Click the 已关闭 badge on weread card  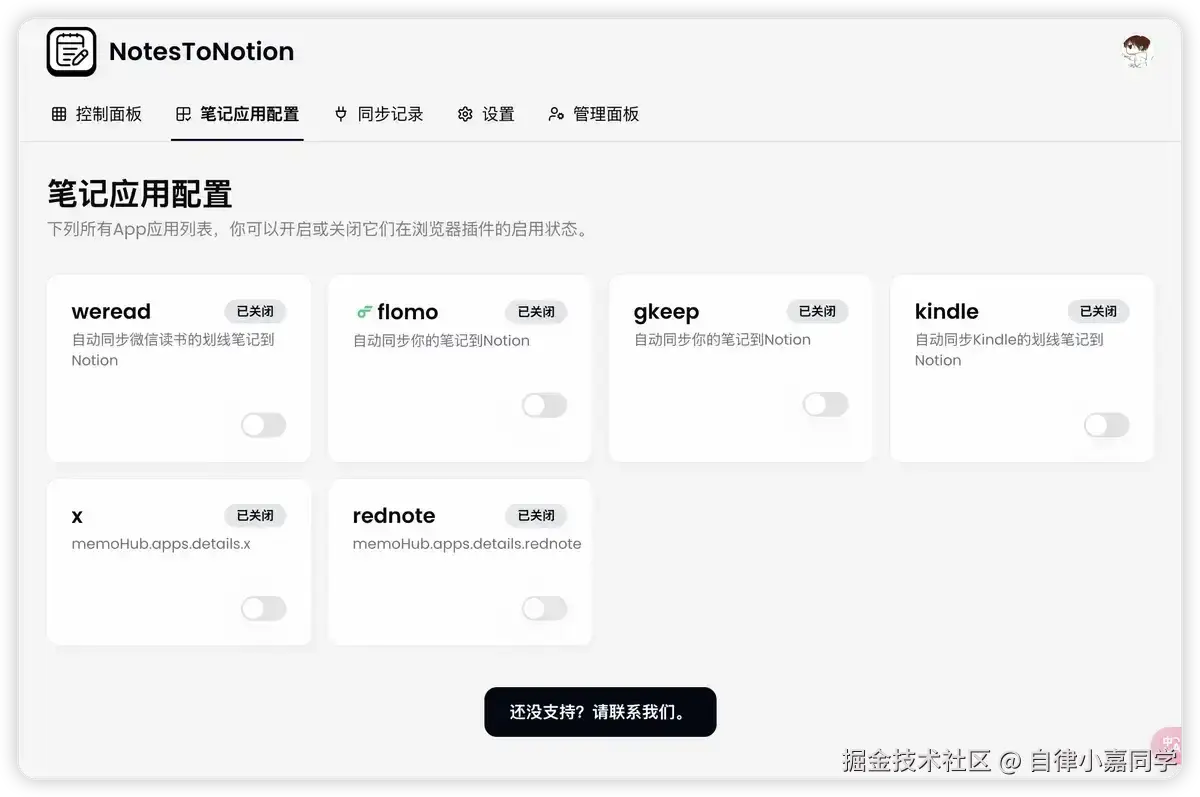click(x=255, y=312)
